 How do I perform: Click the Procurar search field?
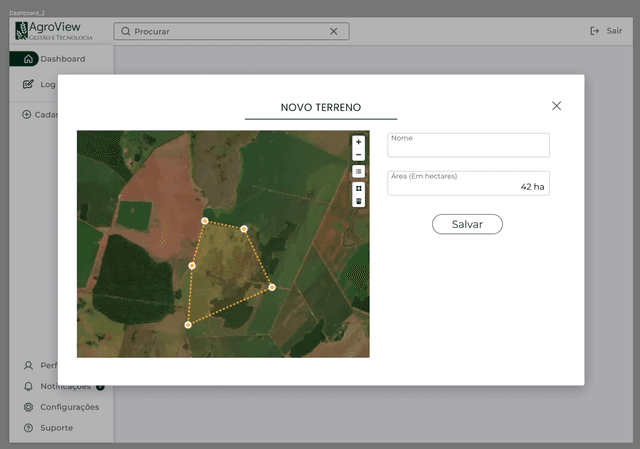tap(231, 31)
